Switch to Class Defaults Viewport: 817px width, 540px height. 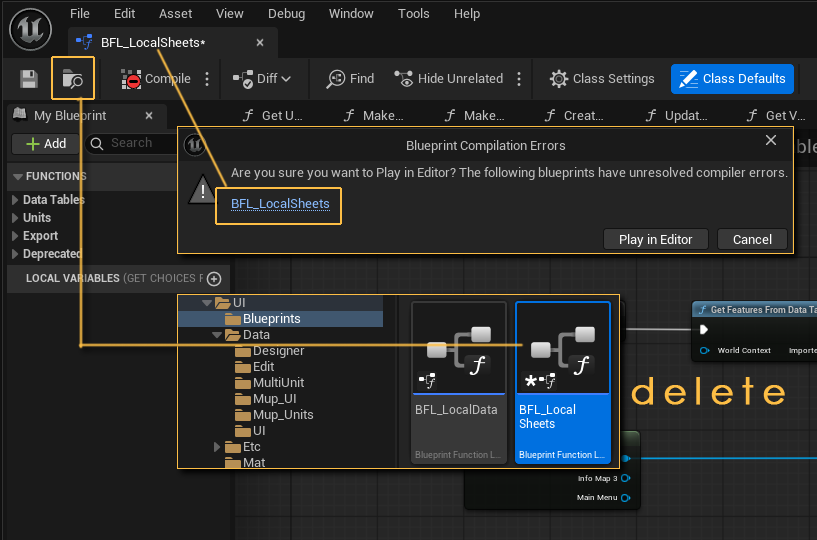pyautogui.click(x=733, y=79)
